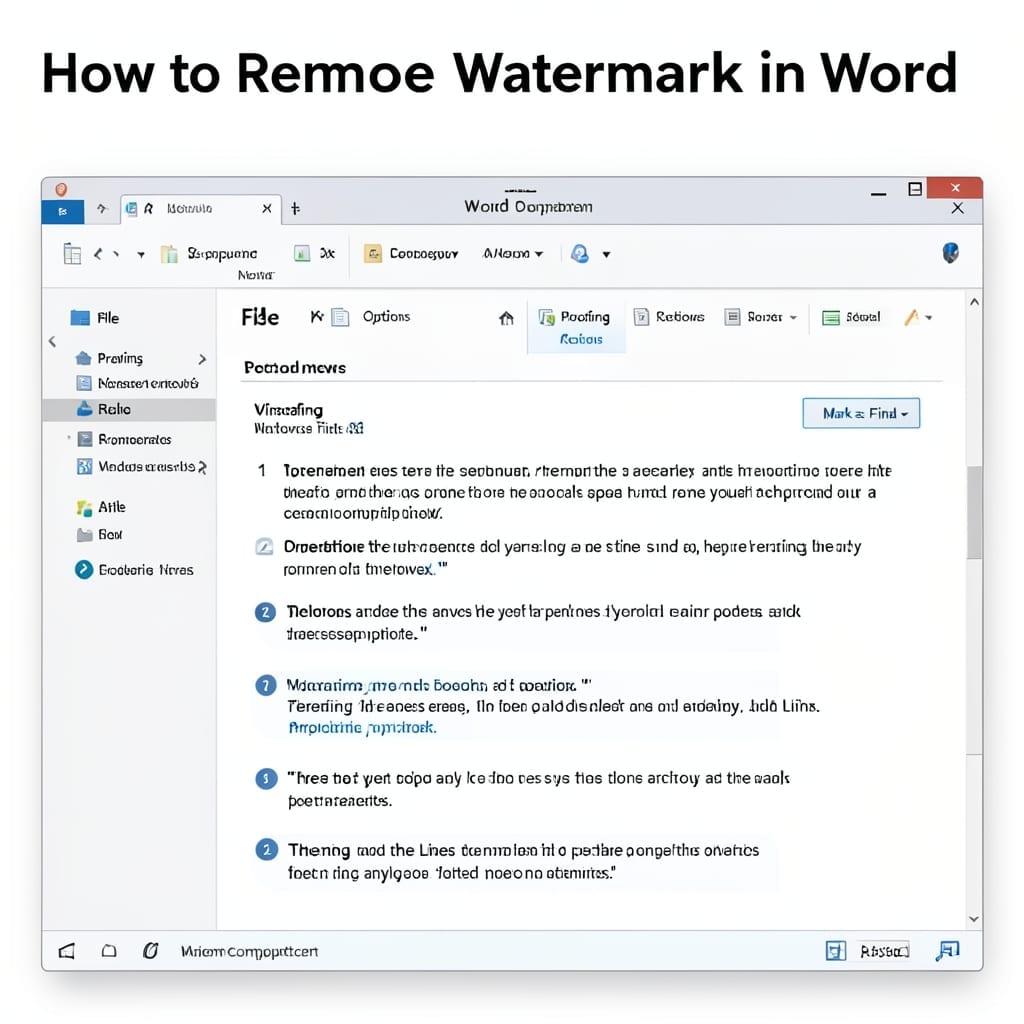Select 'File' in the left sidebar

click(x=95, y=318)
